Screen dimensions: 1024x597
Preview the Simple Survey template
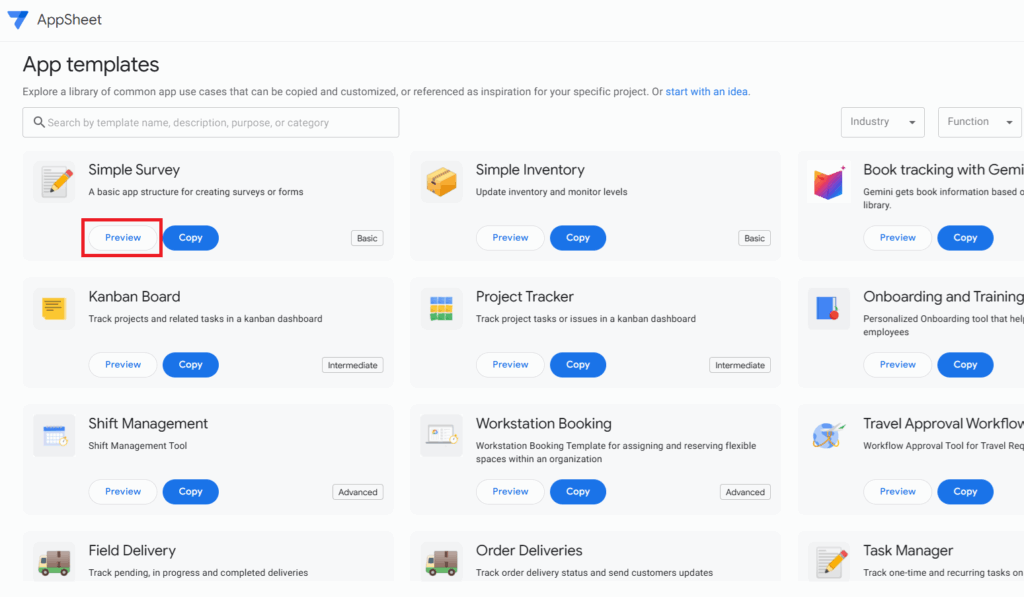click(121, 238)
